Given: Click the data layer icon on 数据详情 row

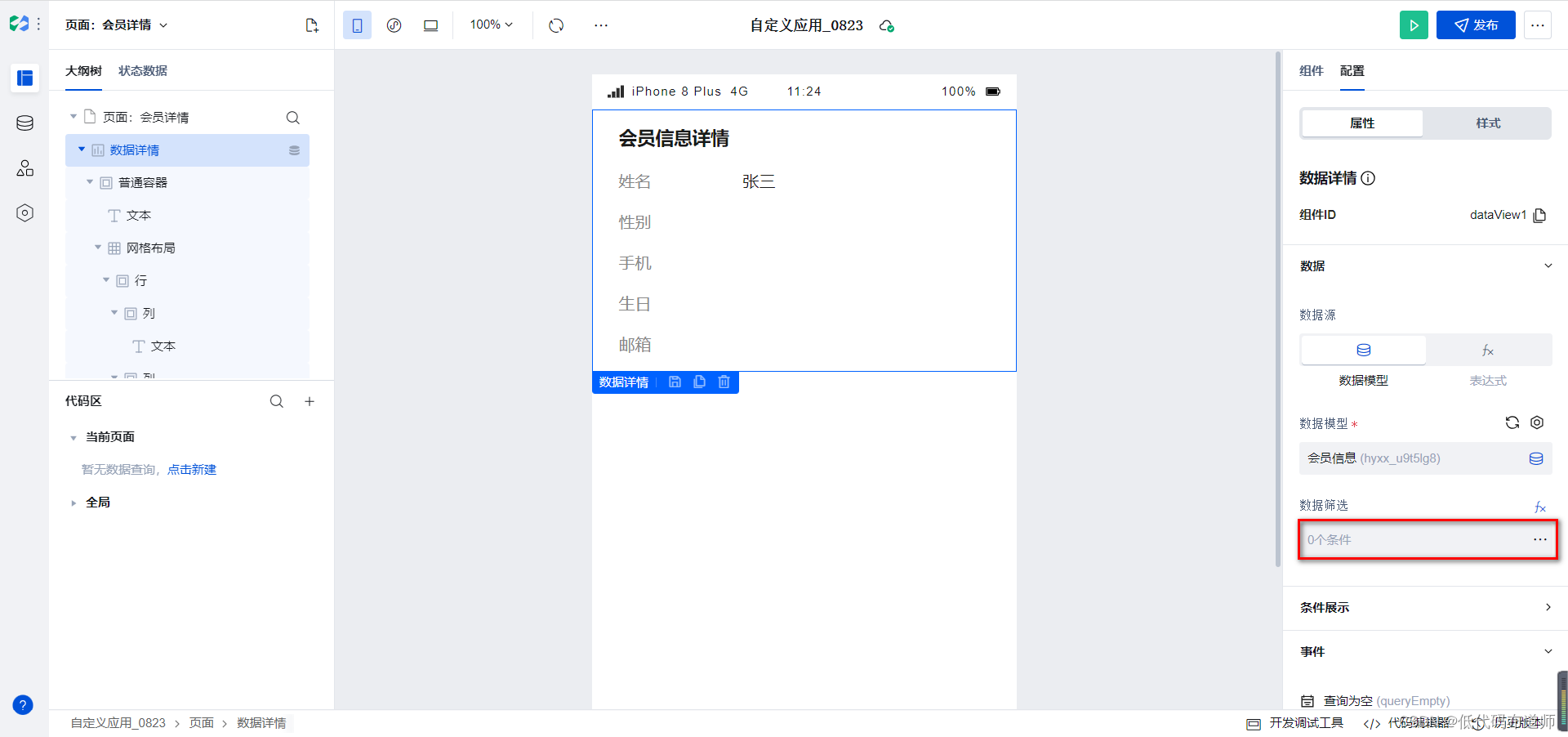Looking at the screenshot, I should [x=295, y=150].
